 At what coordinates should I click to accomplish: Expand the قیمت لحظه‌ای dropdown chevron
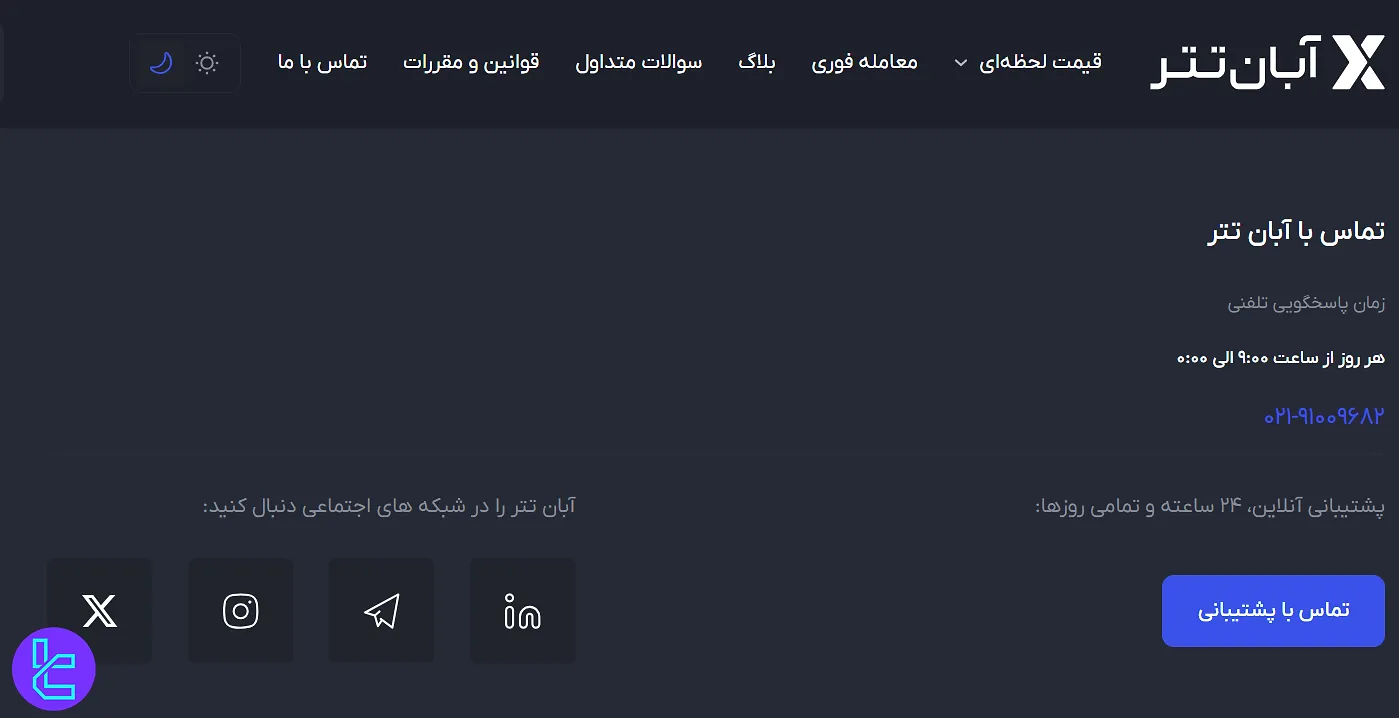[960, 62]
